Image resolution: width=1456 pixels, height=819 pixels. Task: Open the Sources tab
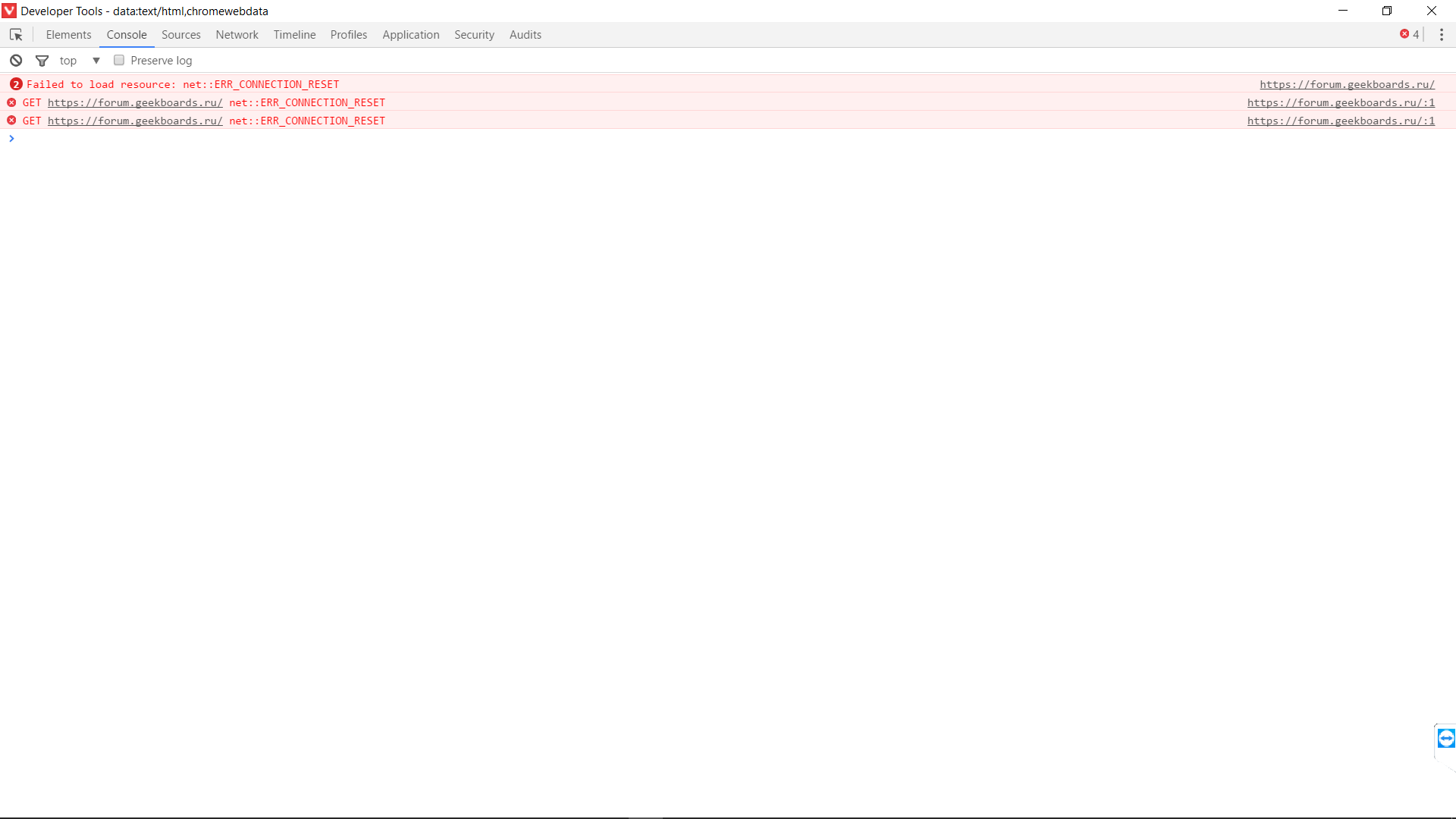(180, 35)
